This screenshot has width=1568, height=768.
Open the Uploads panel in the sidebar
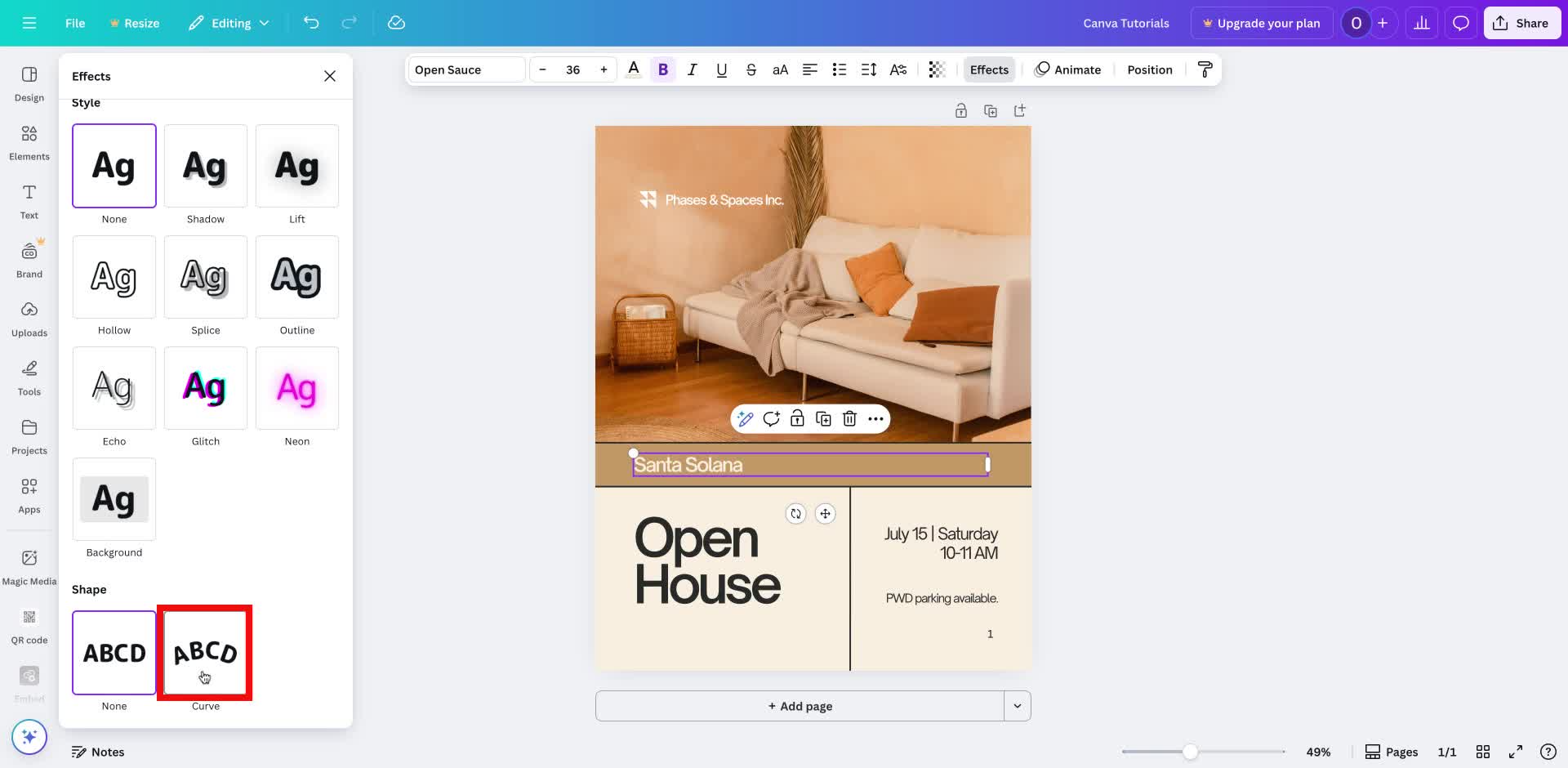[x=29, y=319]
